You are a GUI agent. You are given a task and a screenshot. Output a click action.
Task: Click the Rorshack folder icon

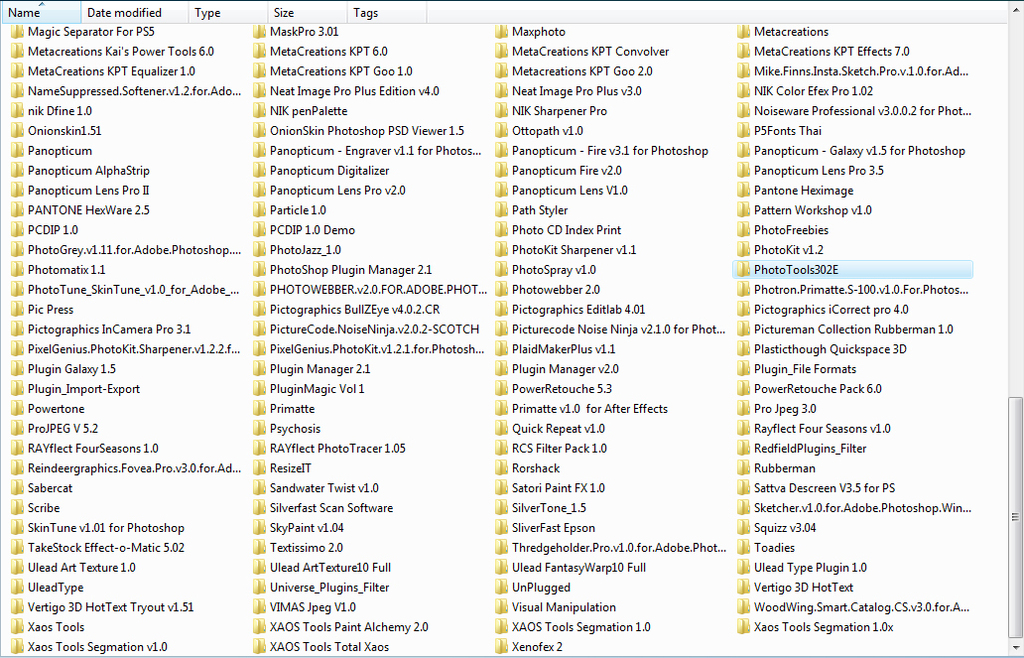(502, 468)
